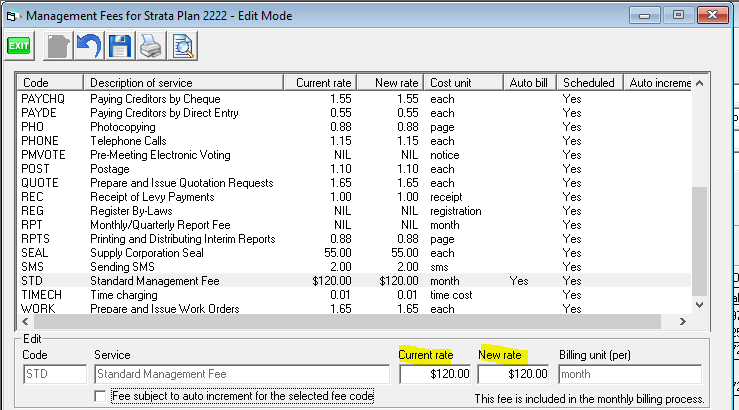Click the Cost unit column header
739x410 pixels.
(x=463, y=82)
